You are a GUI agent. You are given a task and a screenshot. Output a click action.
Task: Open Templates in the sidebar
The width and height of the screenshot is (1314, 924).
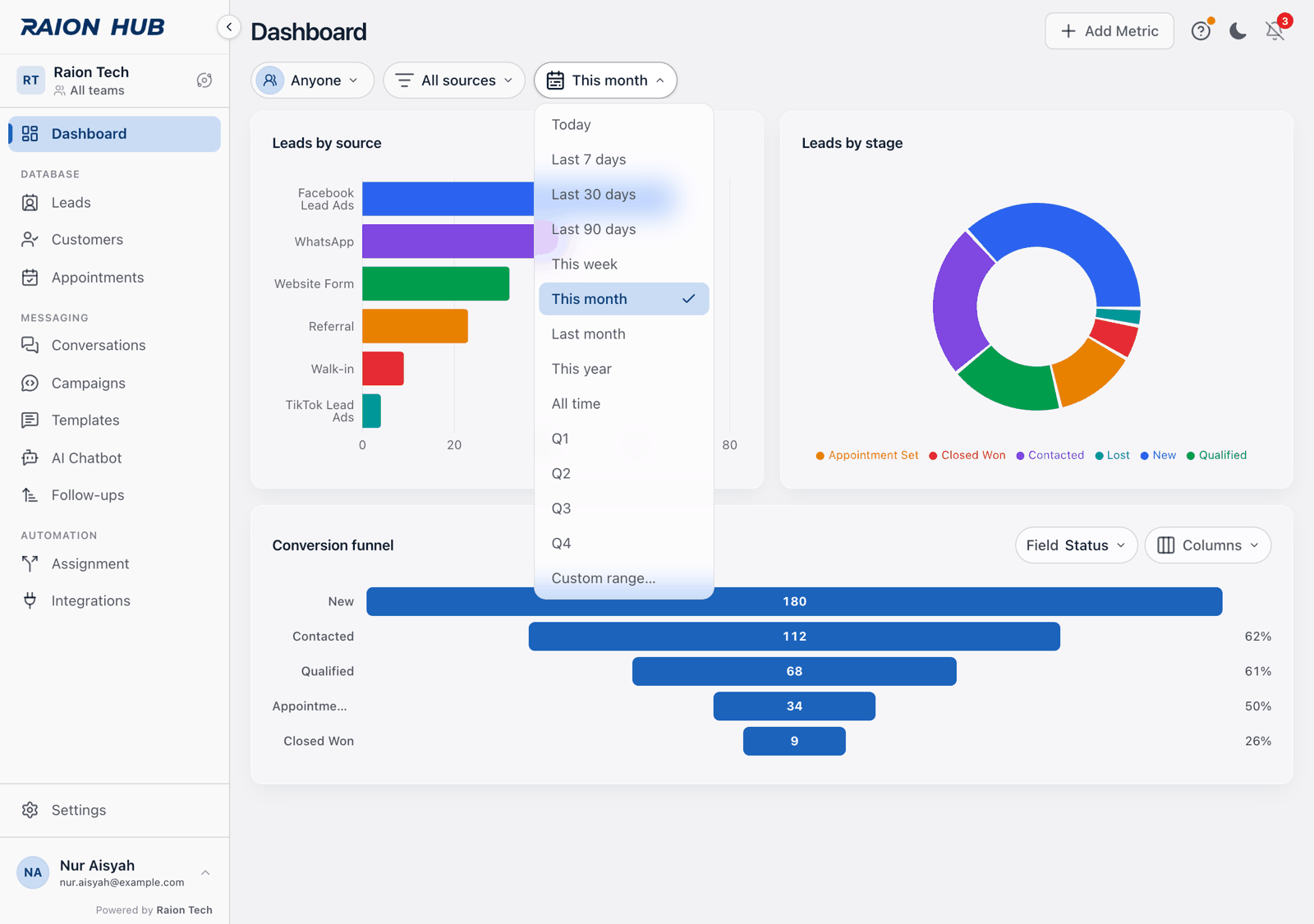click(x=114, y=421)
